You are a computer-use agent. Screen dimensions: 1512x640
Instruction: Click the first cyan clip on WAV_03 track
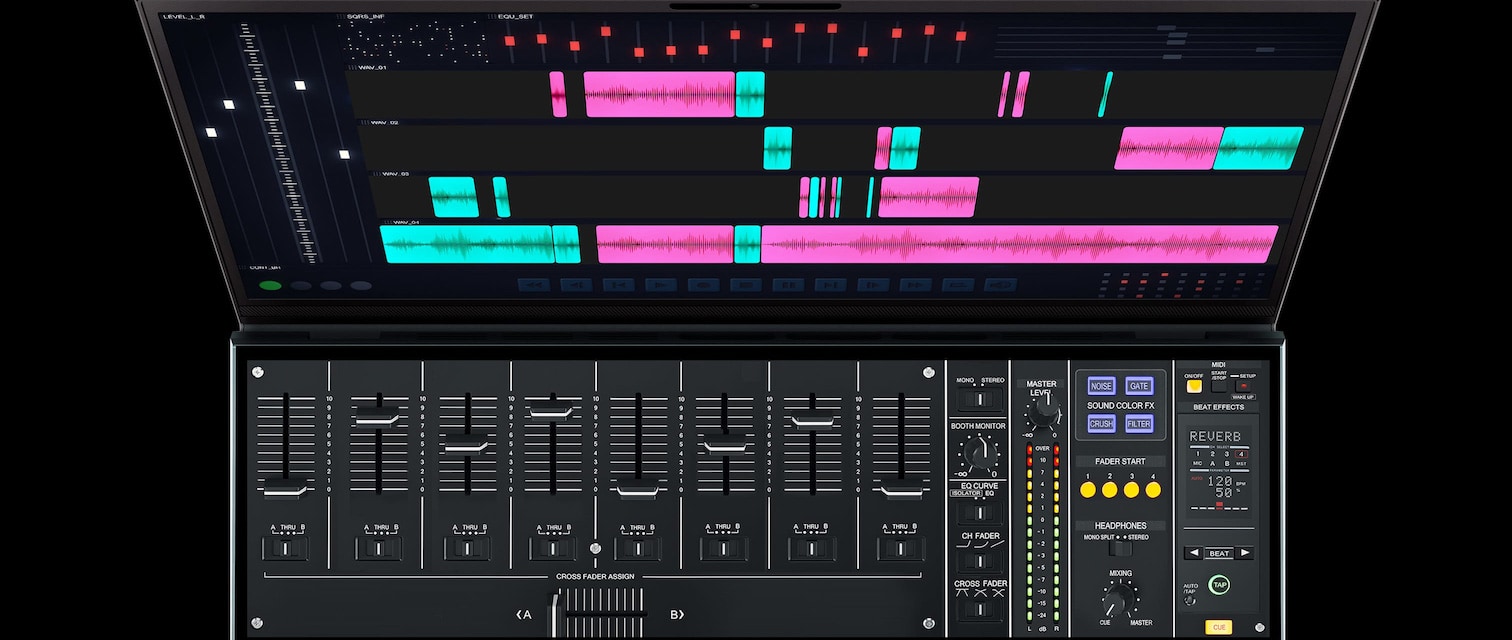[x=454, y=197]
